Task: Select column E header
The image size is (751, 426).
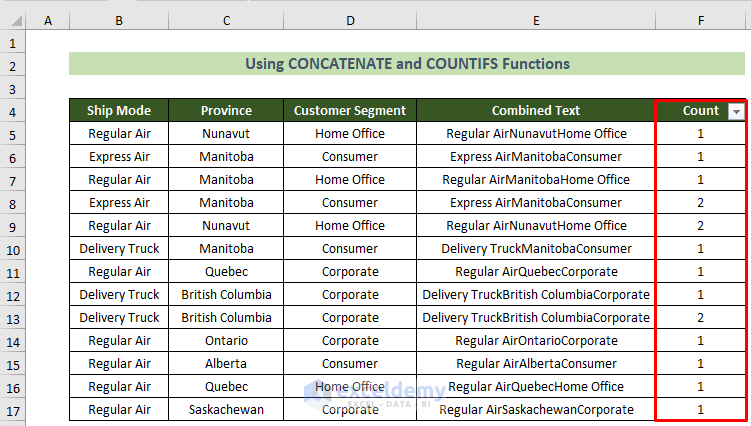Action: click(536, 21)
